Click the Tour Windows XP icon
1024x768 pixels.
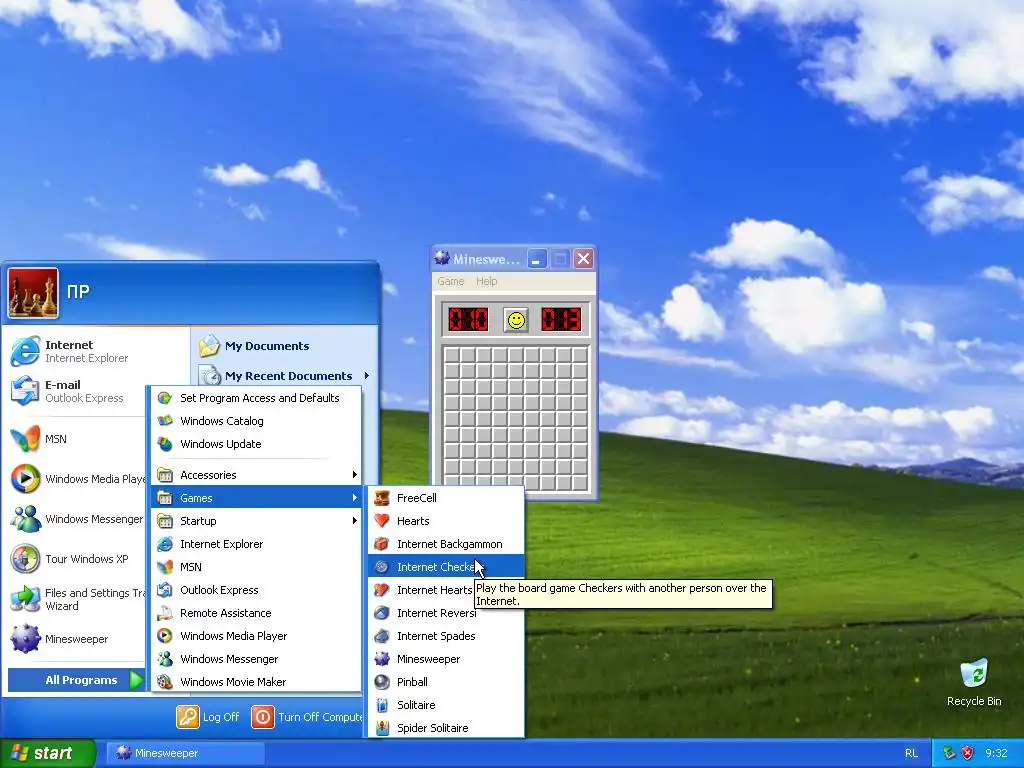(25, 559)
